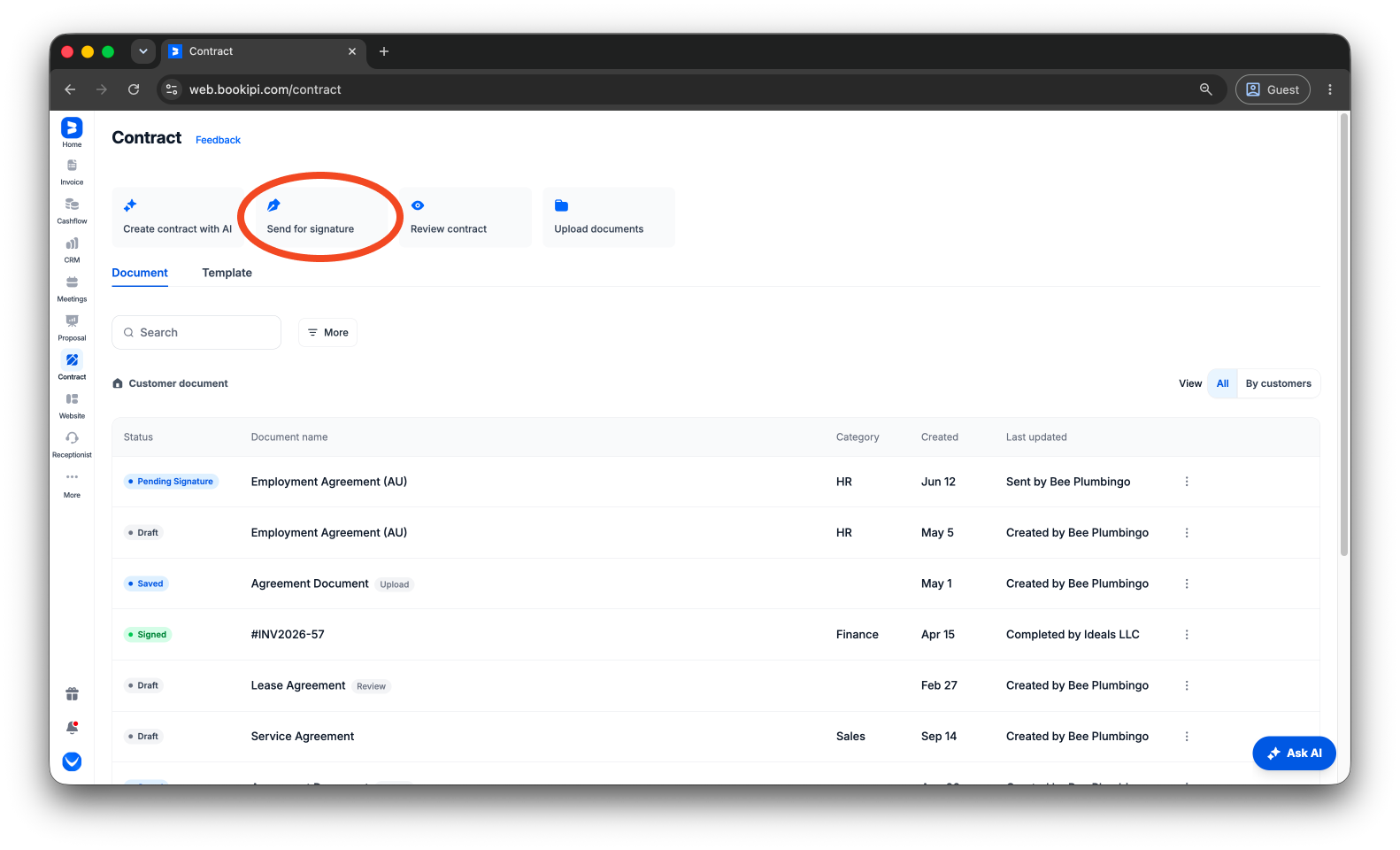
Task: Open the More filters button
Action: coord(327,332)
